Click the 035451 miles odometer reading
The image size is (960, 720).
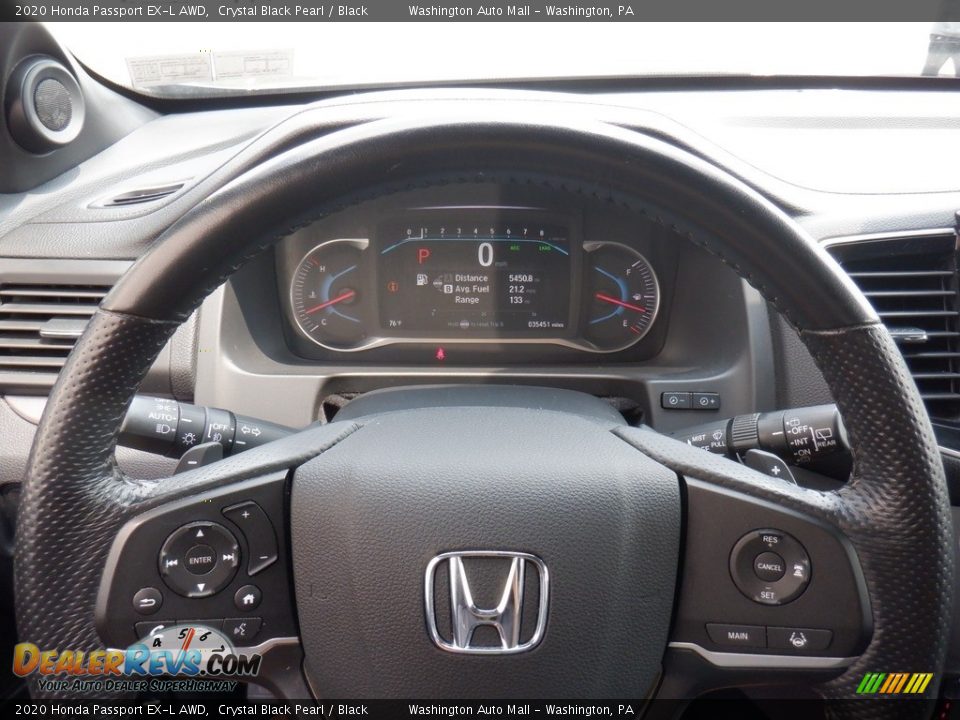pyautogui.click(x=546, y=324)
